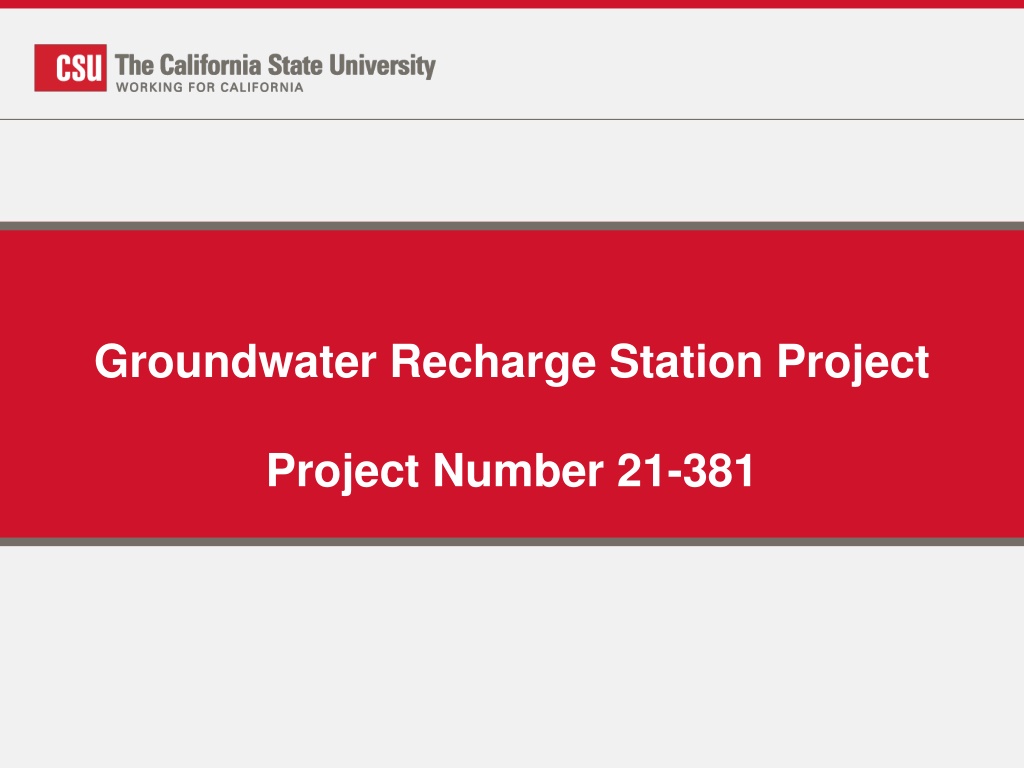
Task: Click the red CSU logo box
Action: [71, 68]
